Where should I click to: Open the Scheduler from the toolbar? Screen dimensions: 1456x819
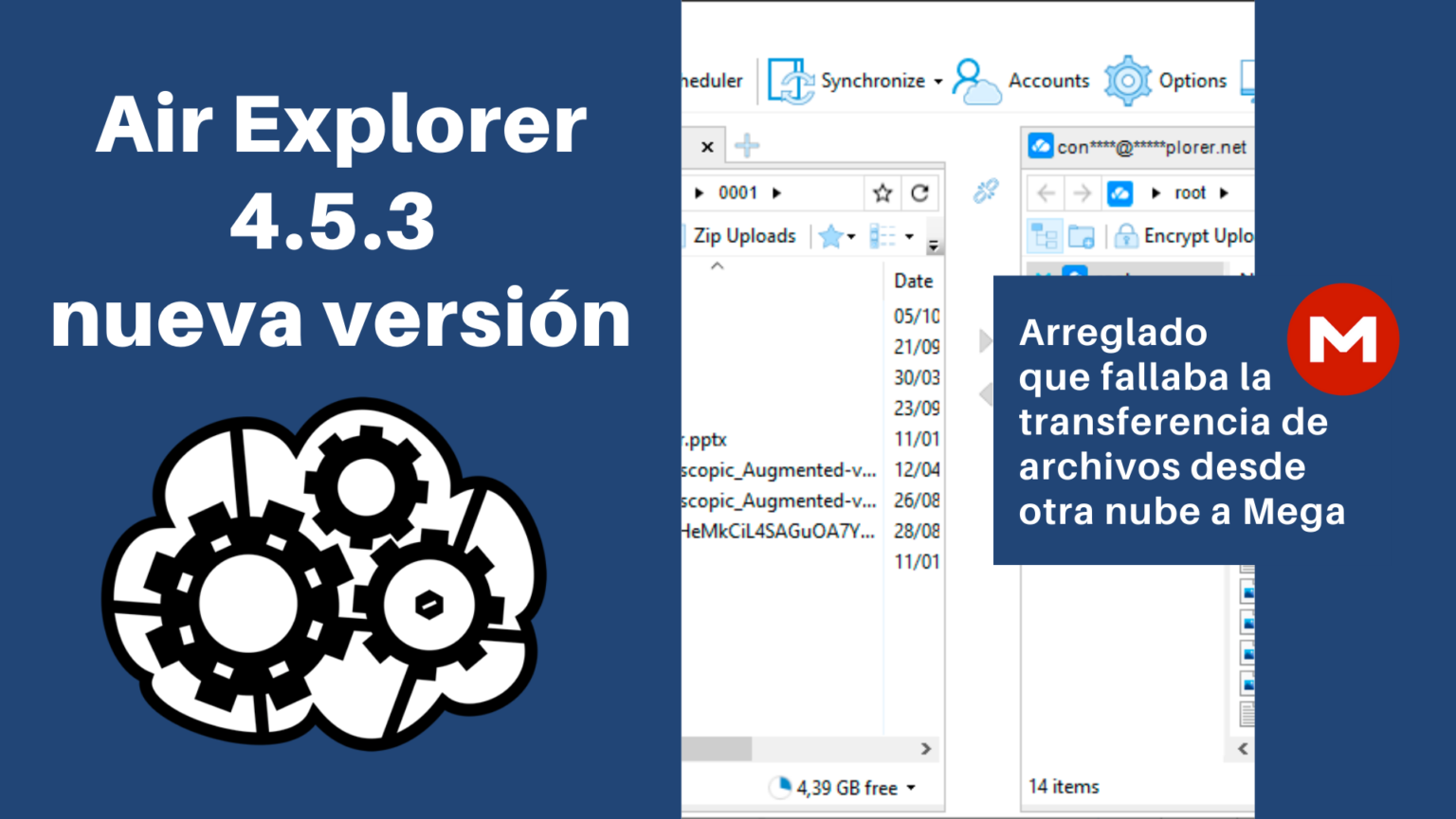[x=711, y=81]
